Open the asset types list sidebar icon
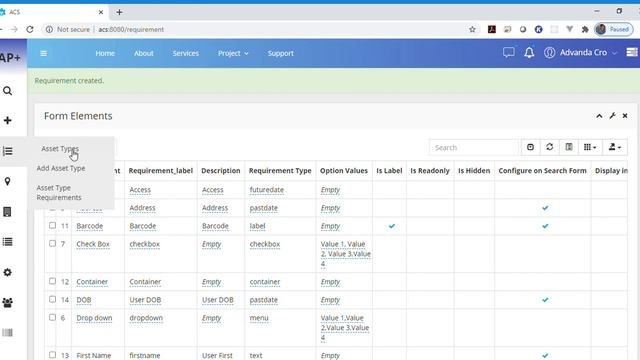 7,151
